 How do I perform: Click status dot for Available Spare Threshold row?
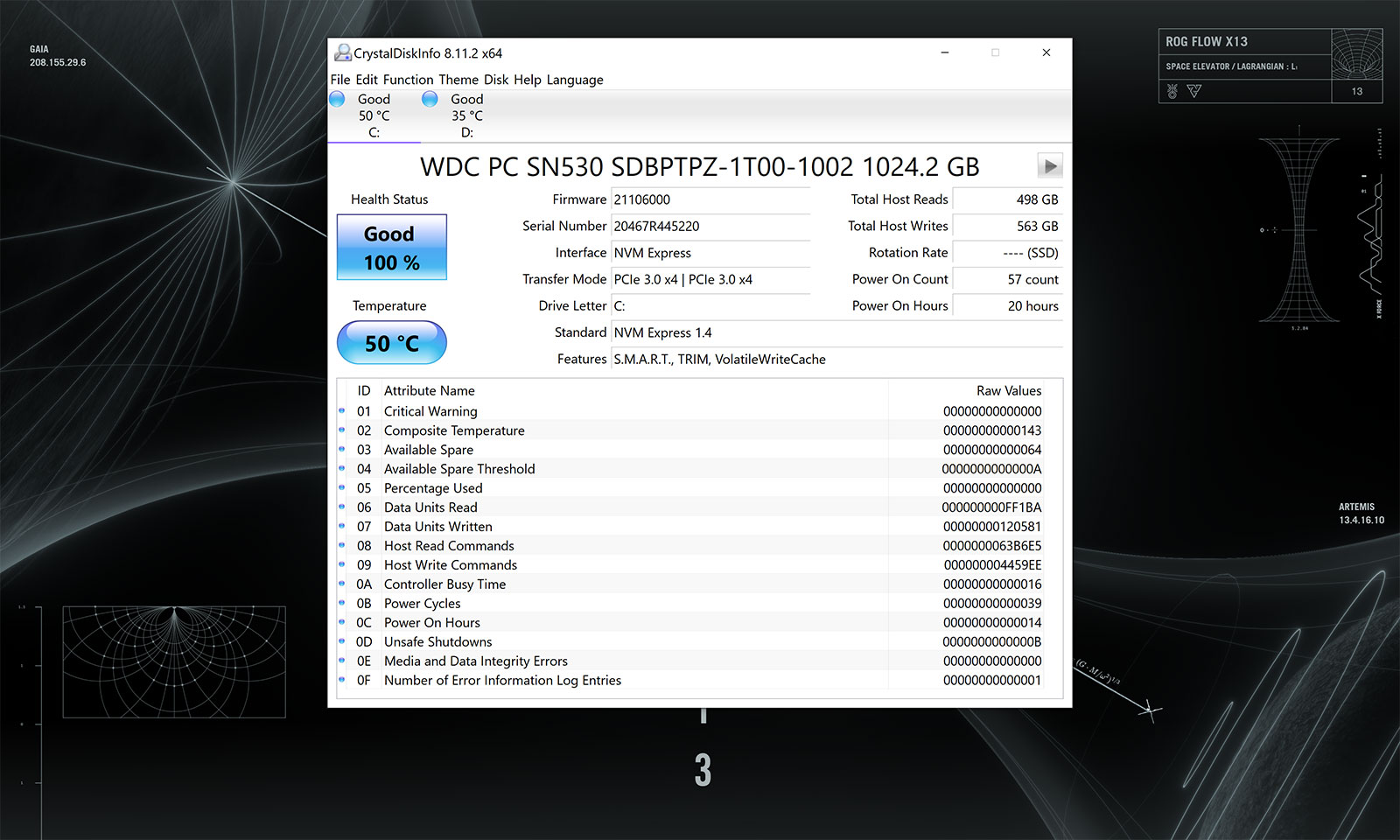tap(342, 468)
